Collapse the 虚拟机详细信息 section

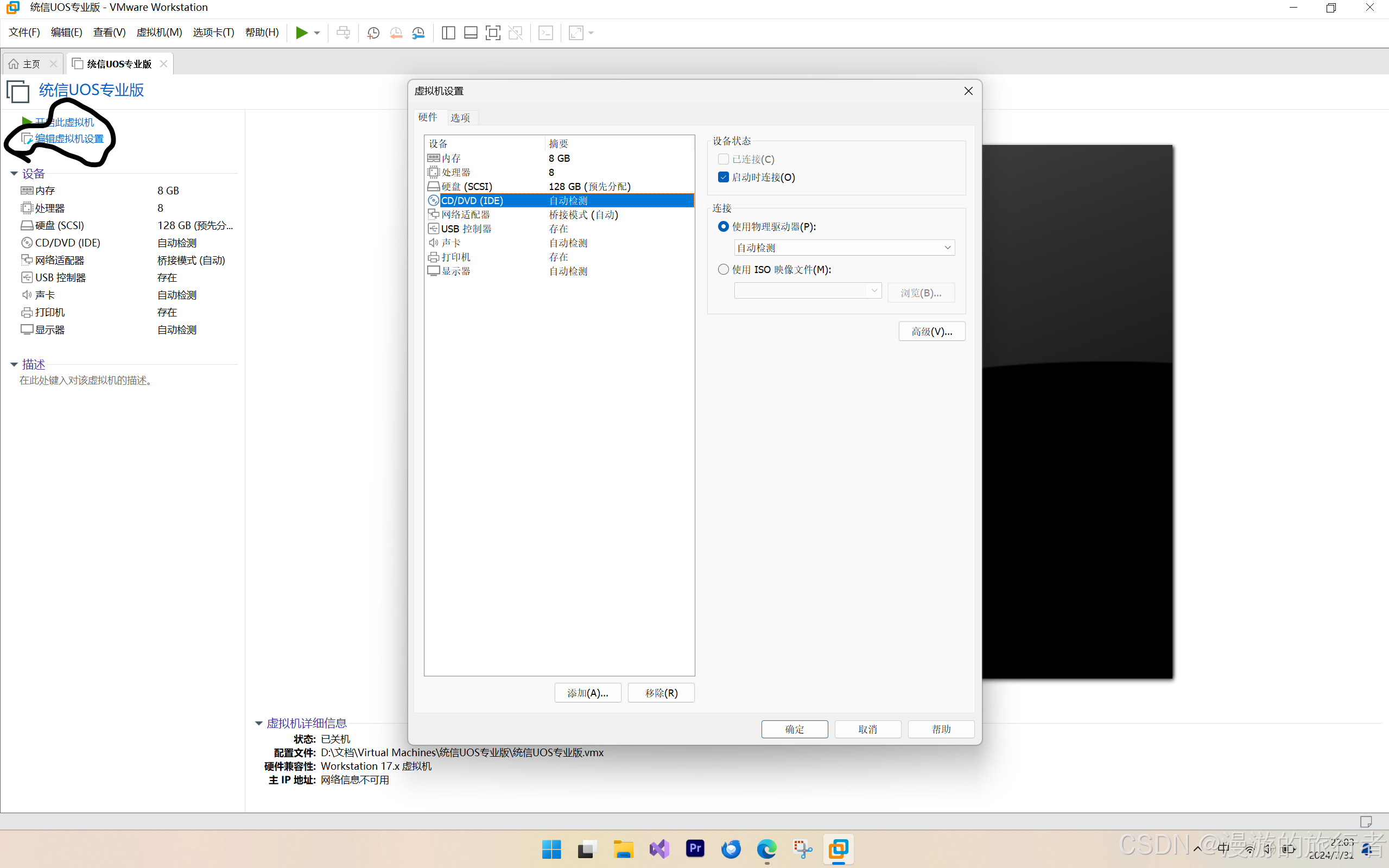(259, 723)
